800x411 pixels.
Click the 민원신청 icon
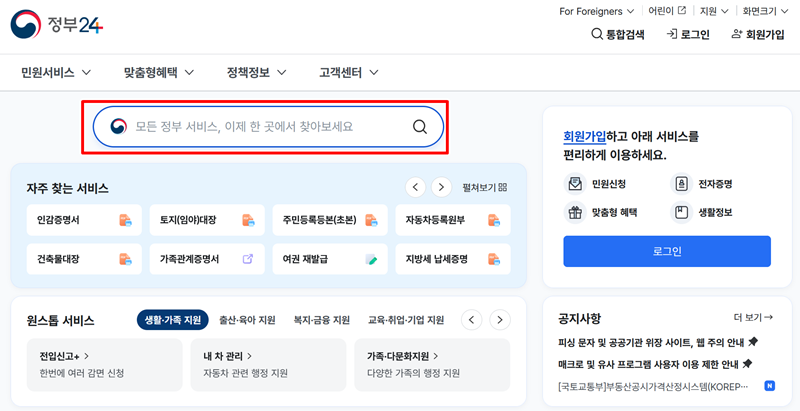coord(576,184)
